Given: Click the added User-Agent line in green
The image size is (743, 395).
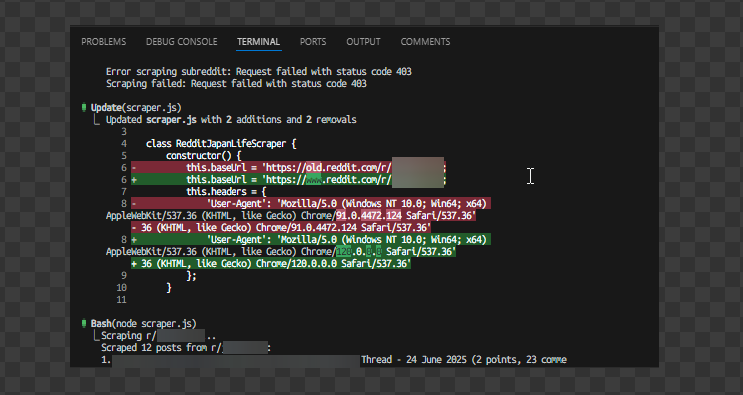Looking at the screenshot, I should click(x=311, y=240).
